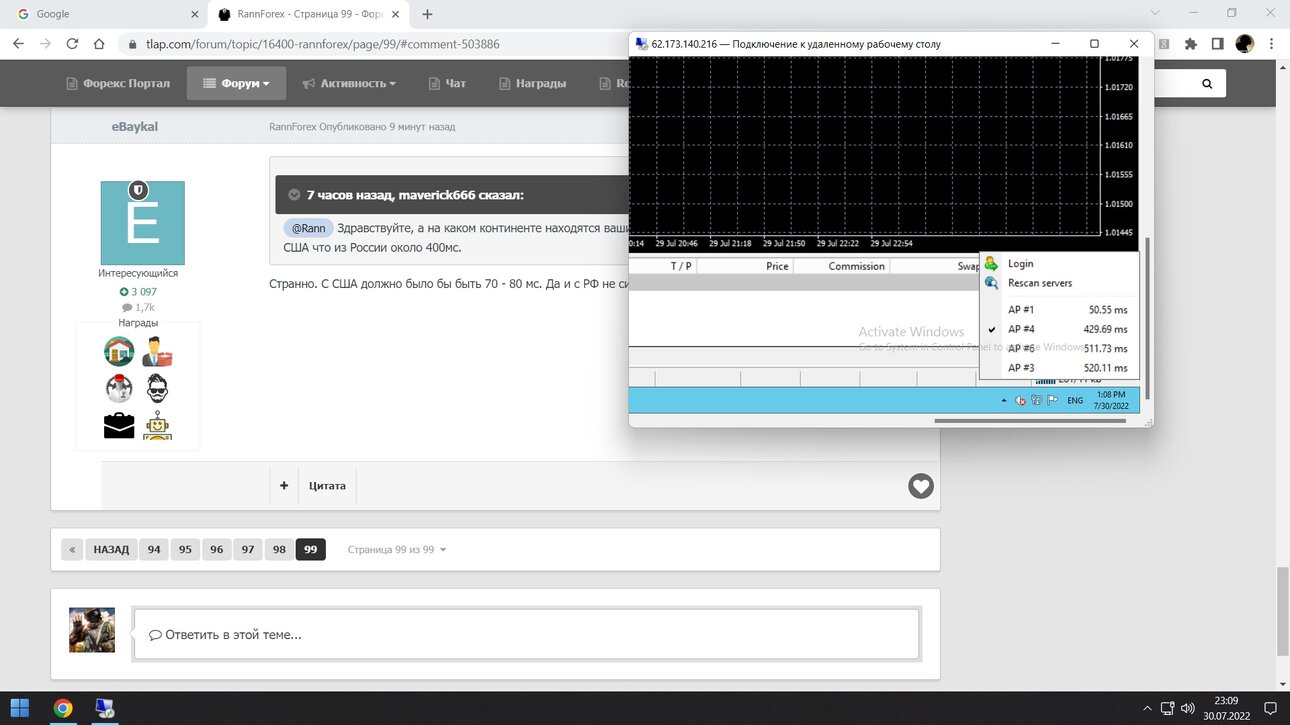This screenshot has width=1290, height=725.
Task: Choose AP #6 in the server list
Action: (1059, 348)
